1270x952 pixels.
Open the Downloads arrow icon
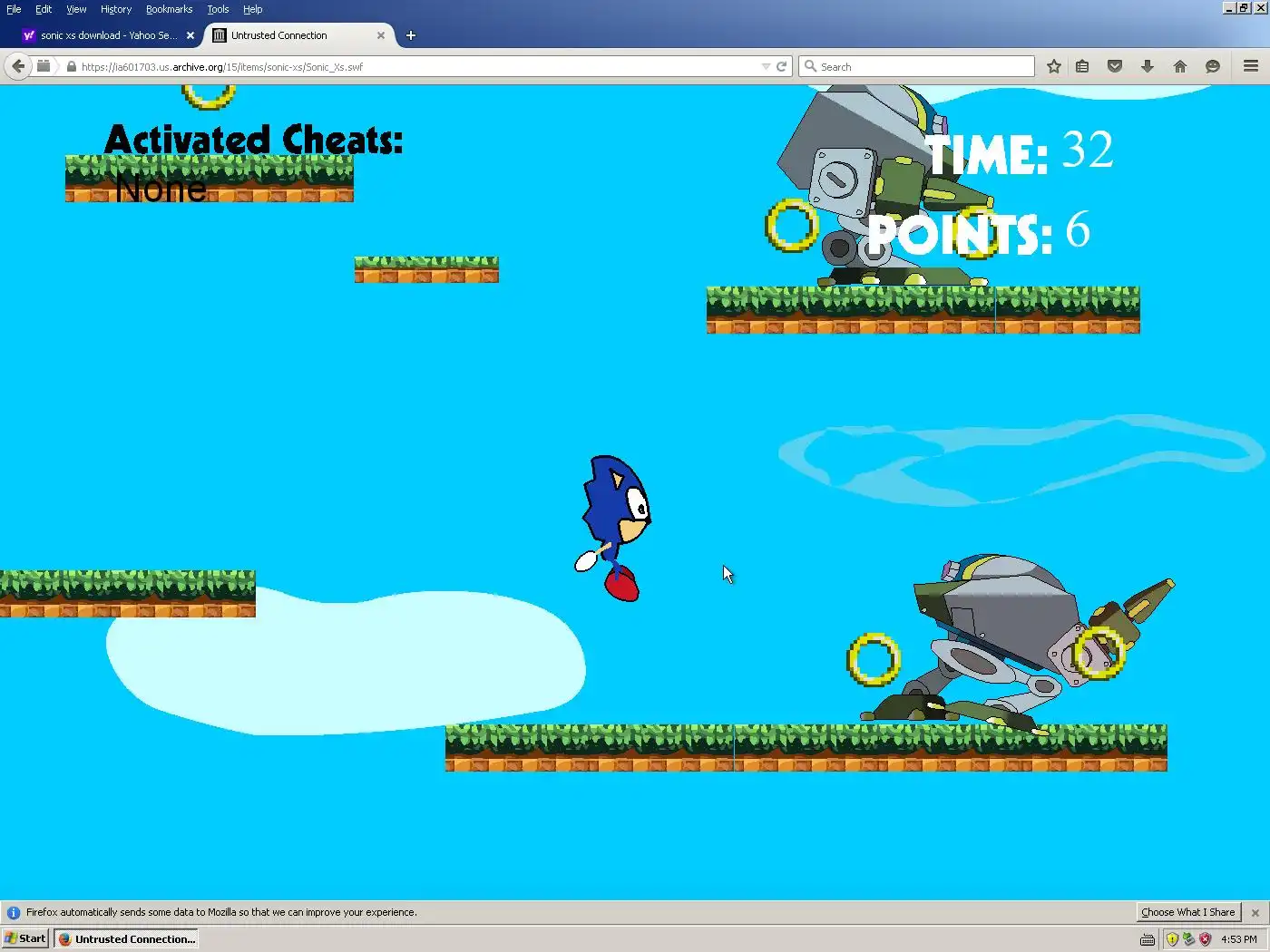pyautogui.click(x=1148, y=66)
